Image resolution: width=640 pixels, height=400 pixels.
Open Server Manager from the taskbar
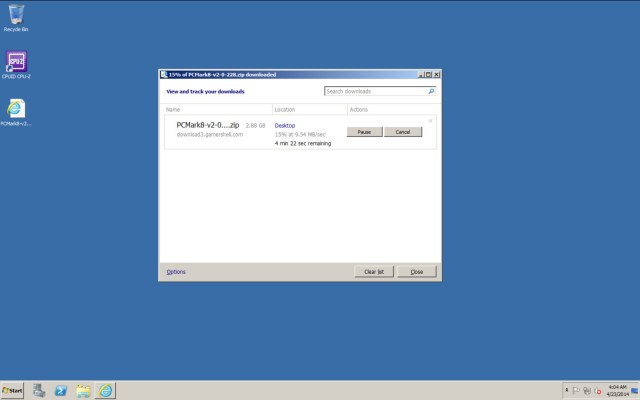pyautogui.click(x=39, y=391)
